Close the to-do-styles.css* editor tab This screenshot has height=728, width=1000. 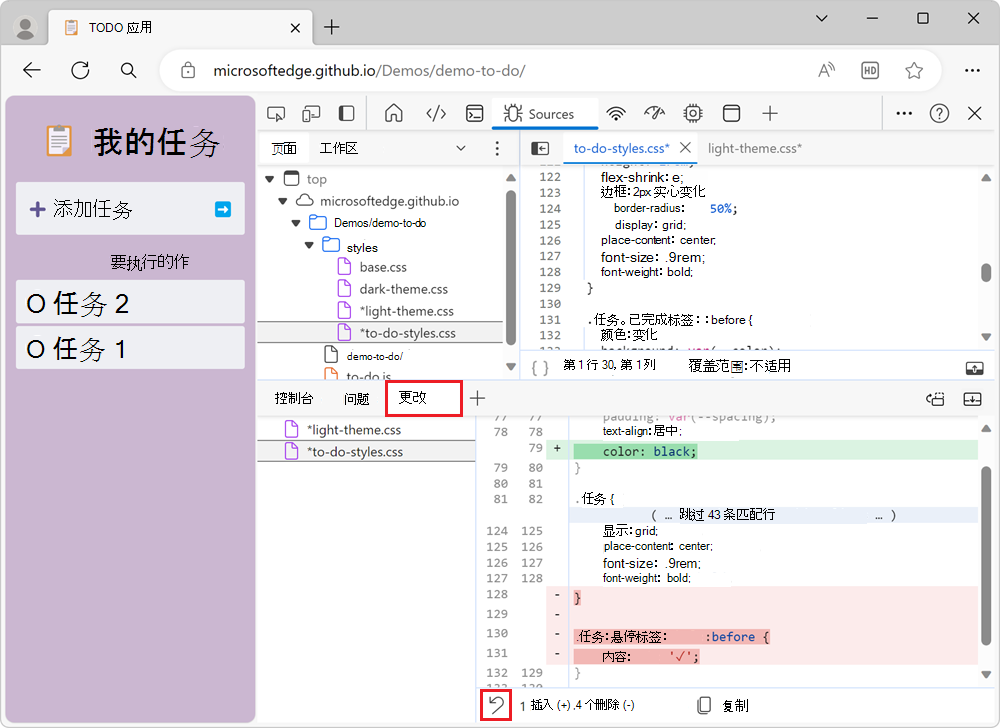(686, 148)
